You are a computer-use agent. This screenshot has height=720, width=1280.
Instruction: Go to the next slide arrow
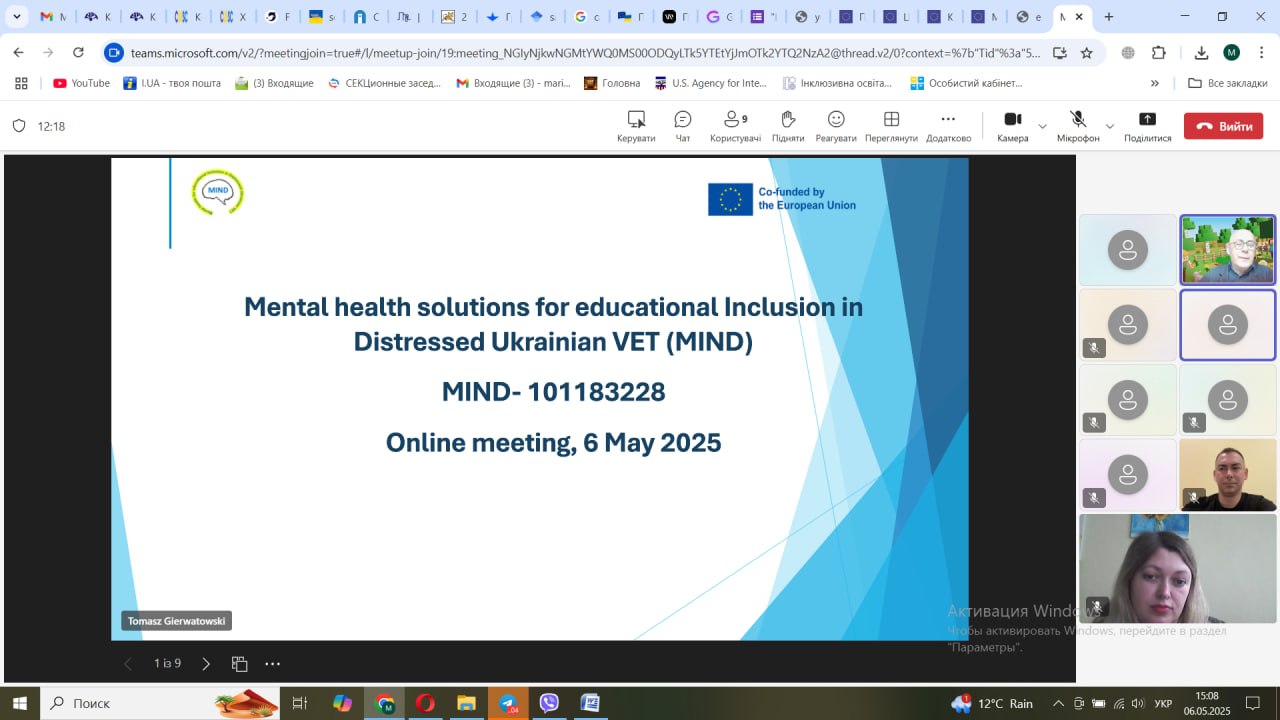(206, 664)
